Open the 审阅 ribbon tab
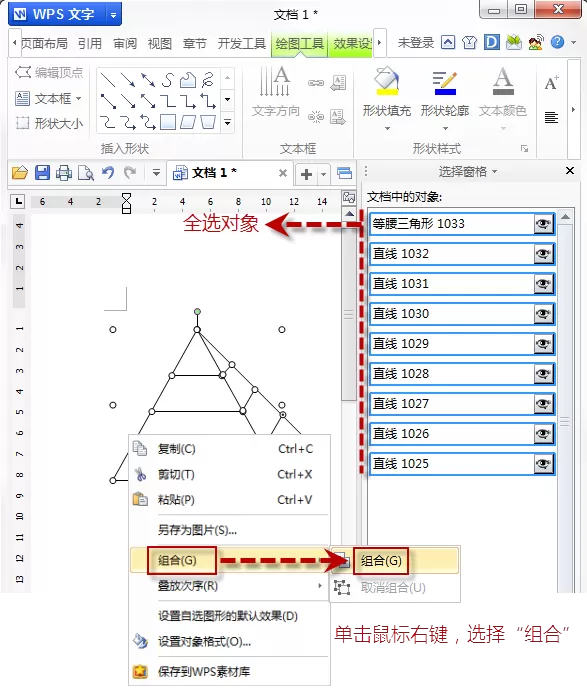This screenshot has width=587, height=688. click(125, 43)
